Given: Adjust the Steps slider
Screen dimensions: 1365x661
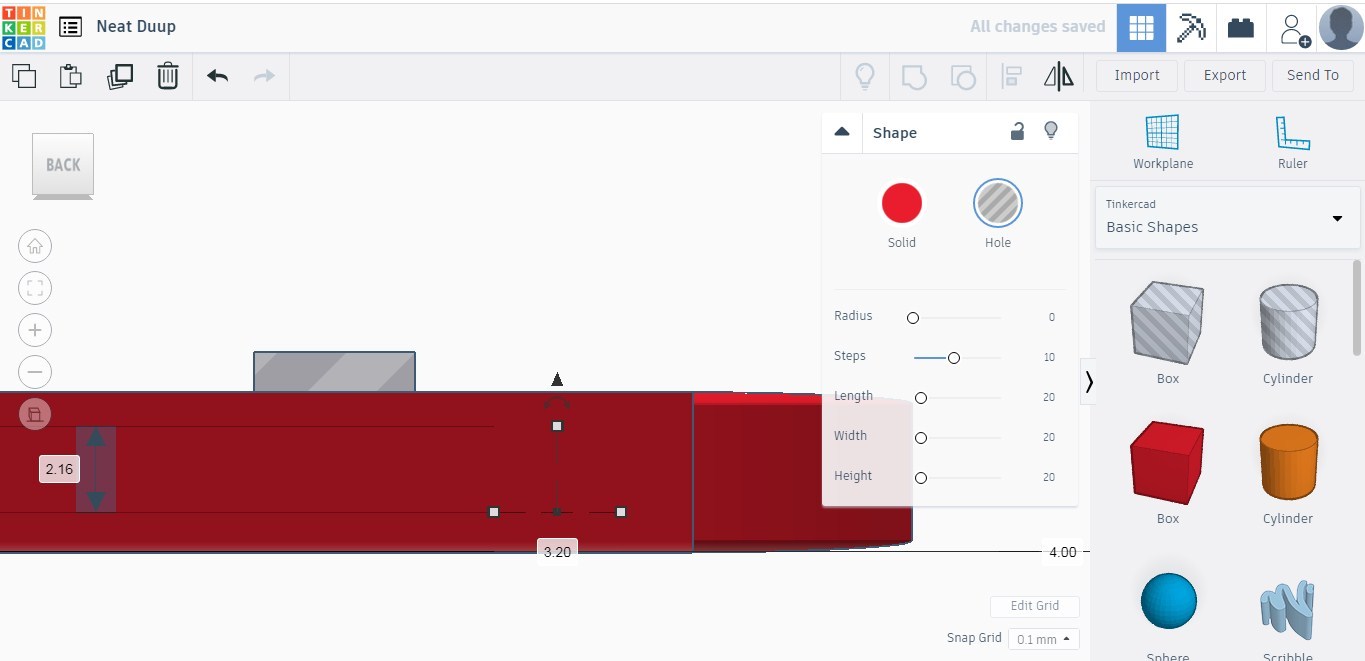Looking at the screenshot, I should click(x=954, y=358).
